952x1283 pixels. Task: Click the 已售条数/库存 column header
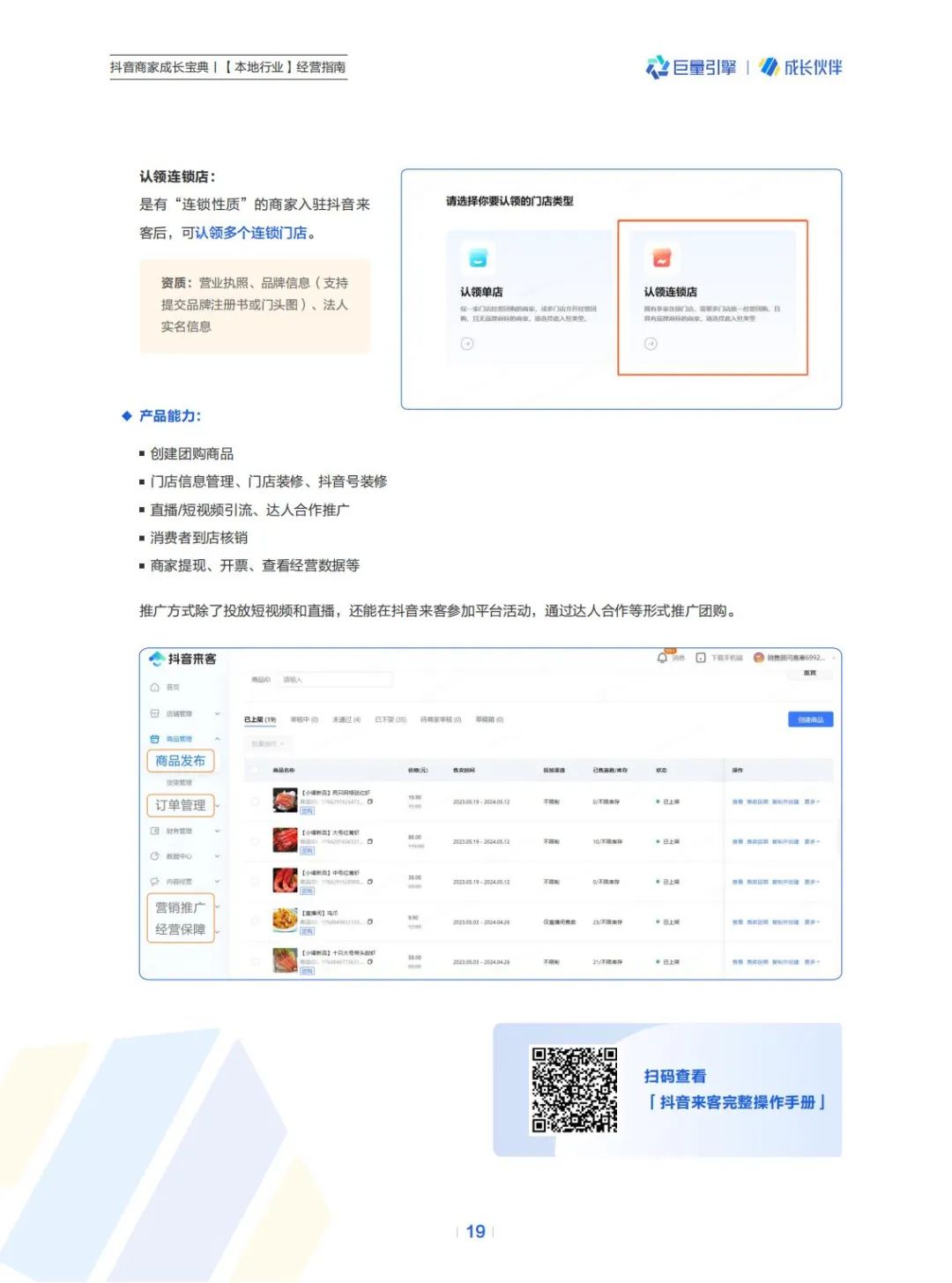point(610,770)
